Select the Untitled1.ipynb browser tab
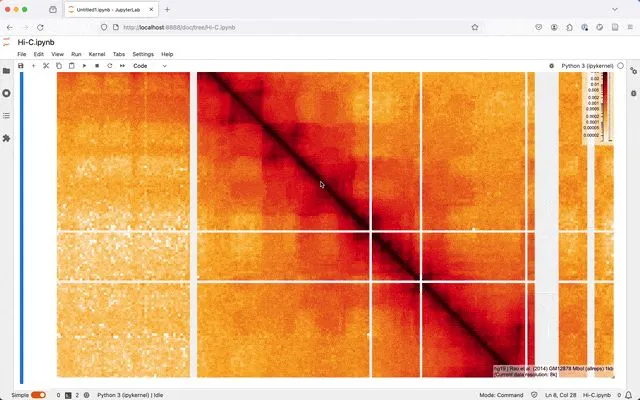This screenshot has height=400, width=640. pyautogui.click(x=110, y=9)
